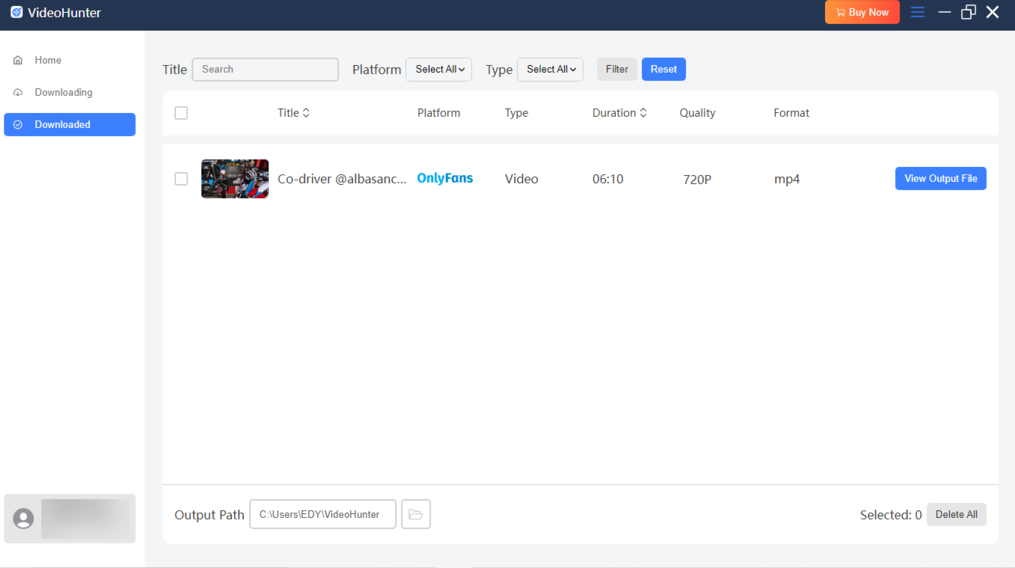Viewport: 1015px width, 568px height.
Task: Click the blurred account name area
Action: pyautogui.click(x=85, y=519)
